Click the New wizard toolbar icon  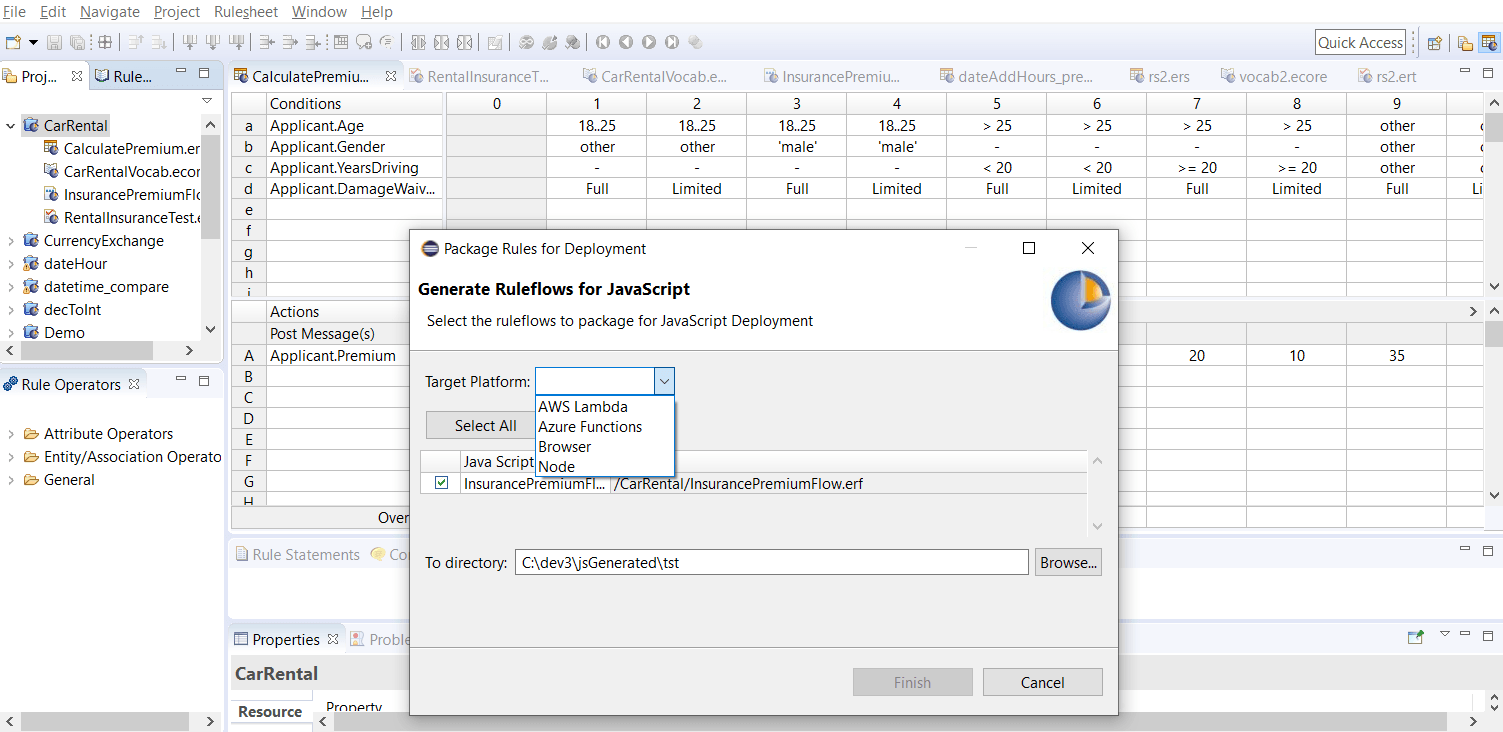13,42
